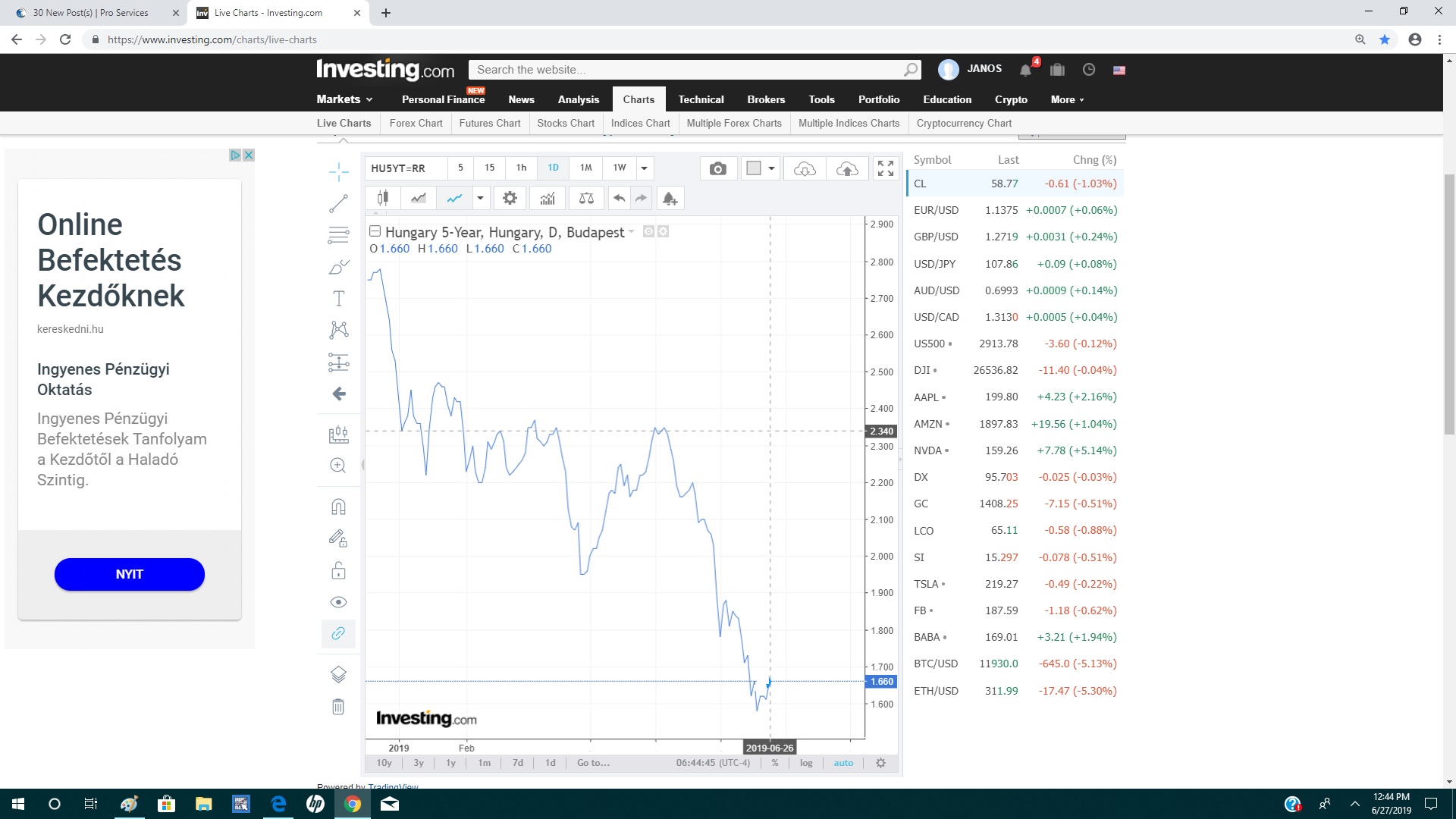
Task: Expand more time intervals dropdown
Action: point(644,168)
